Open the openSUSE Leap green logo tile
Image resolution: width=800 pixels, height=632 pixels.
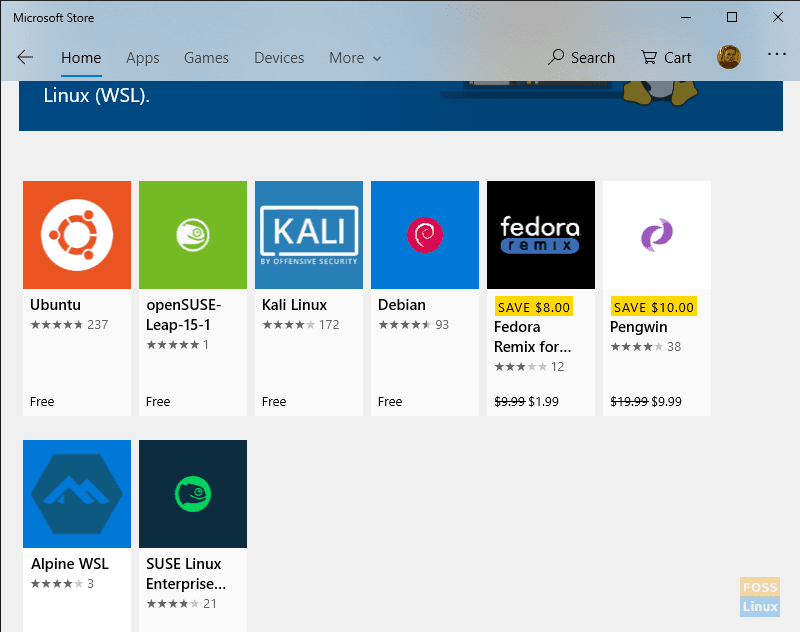193,235
